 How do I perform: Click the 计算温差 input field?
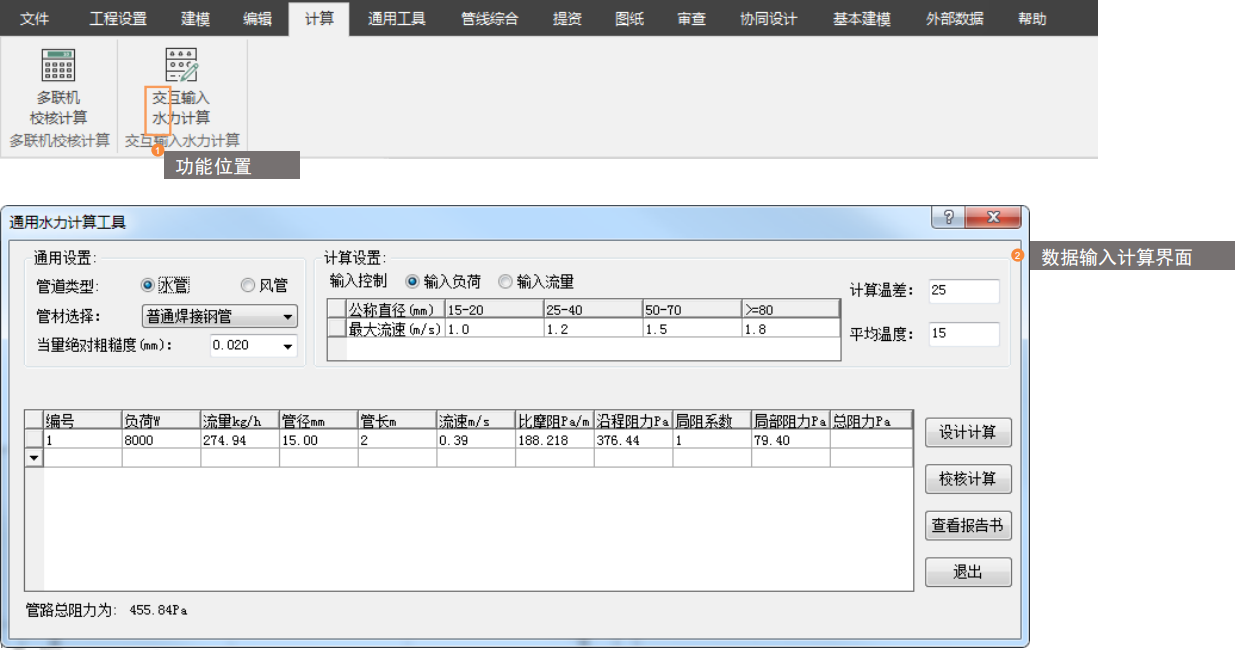point(963,291)
